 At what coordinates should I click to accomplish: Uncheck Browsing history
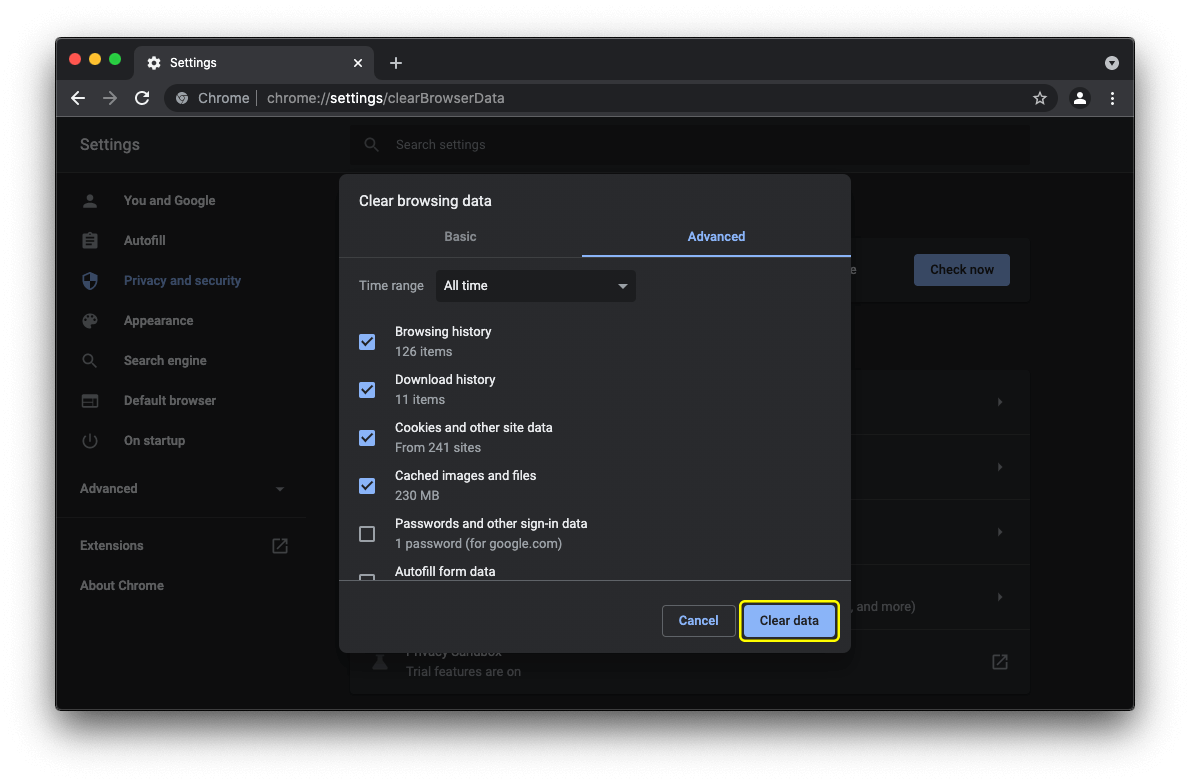367,341
